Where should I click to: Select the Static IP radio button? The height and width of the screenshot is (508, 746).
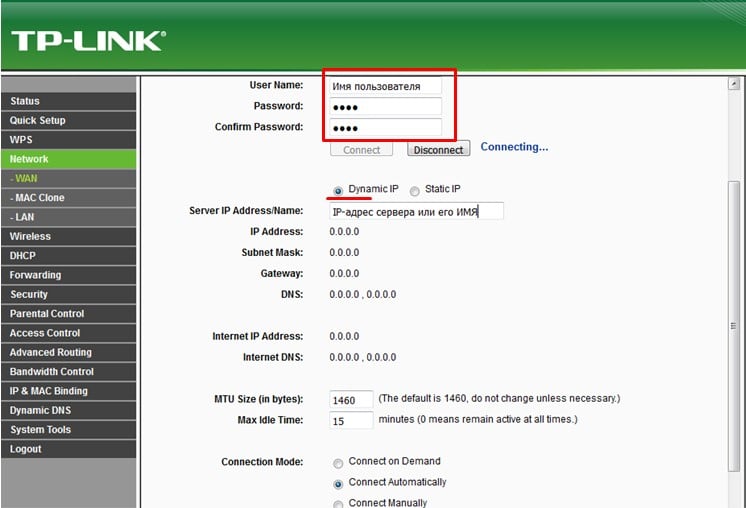[x=415, y=190]
